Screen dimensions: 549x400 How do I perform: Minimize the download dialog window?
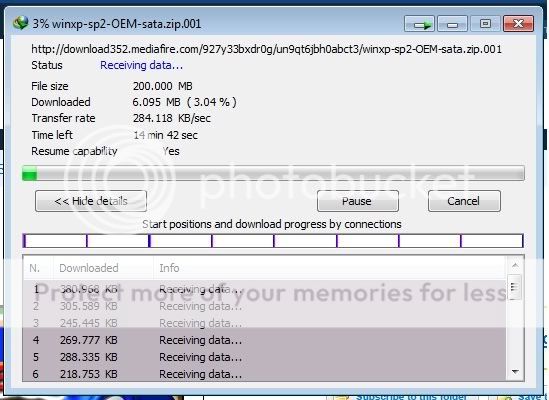click(x=452, y=24)
